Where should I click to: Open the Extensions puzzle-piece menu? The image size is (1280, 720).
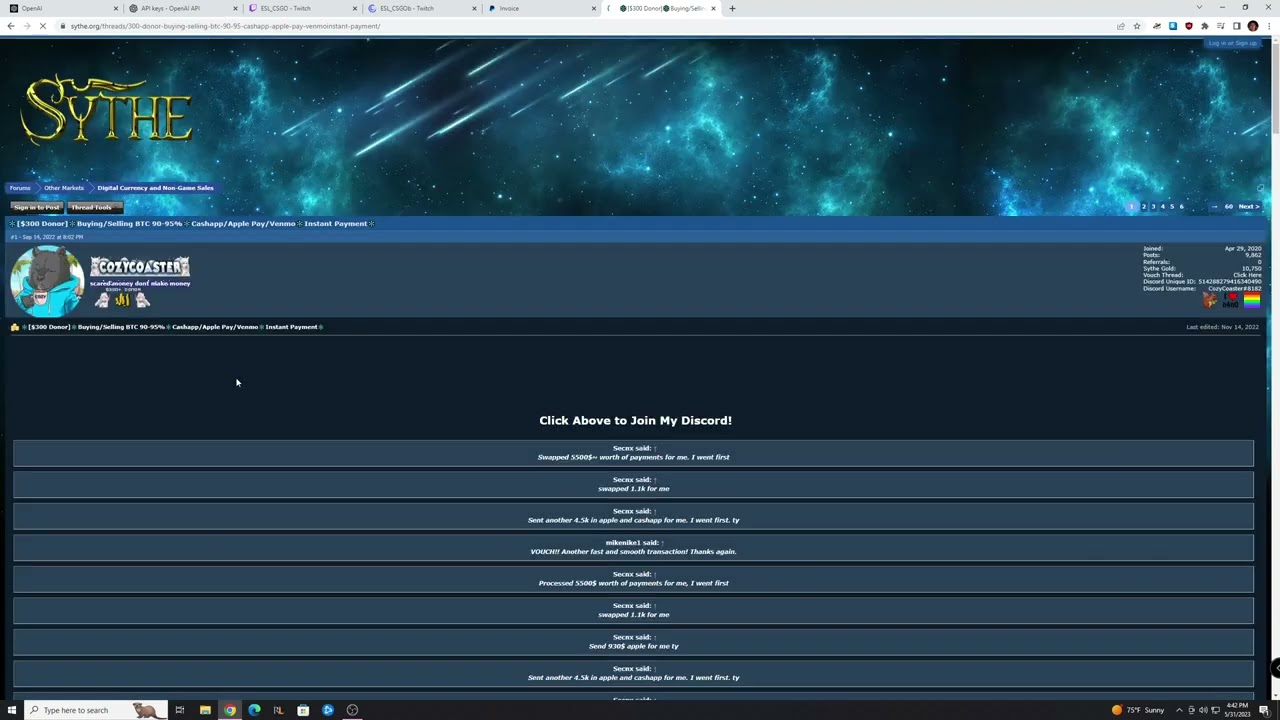1204,26
